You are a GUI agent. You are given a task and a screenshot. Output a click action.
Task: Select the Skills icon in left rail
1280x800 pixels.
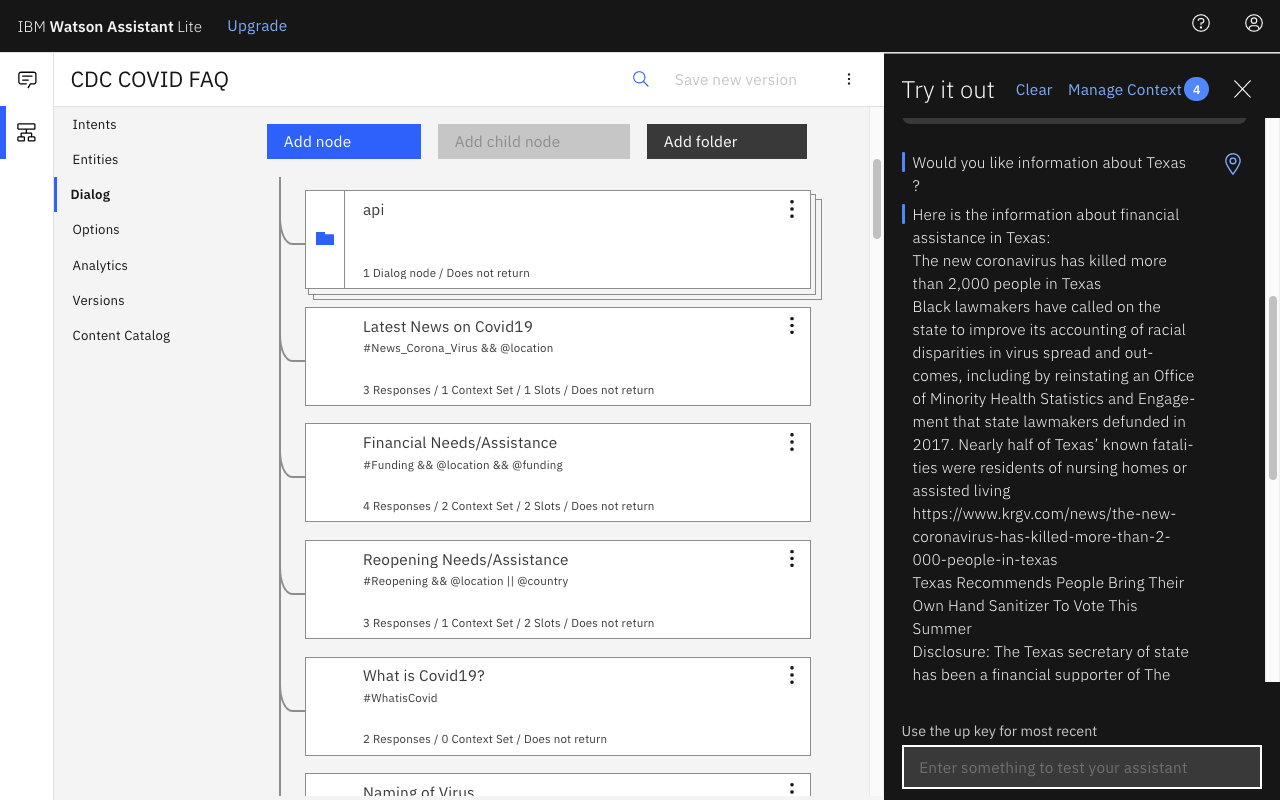coord(27,132)
